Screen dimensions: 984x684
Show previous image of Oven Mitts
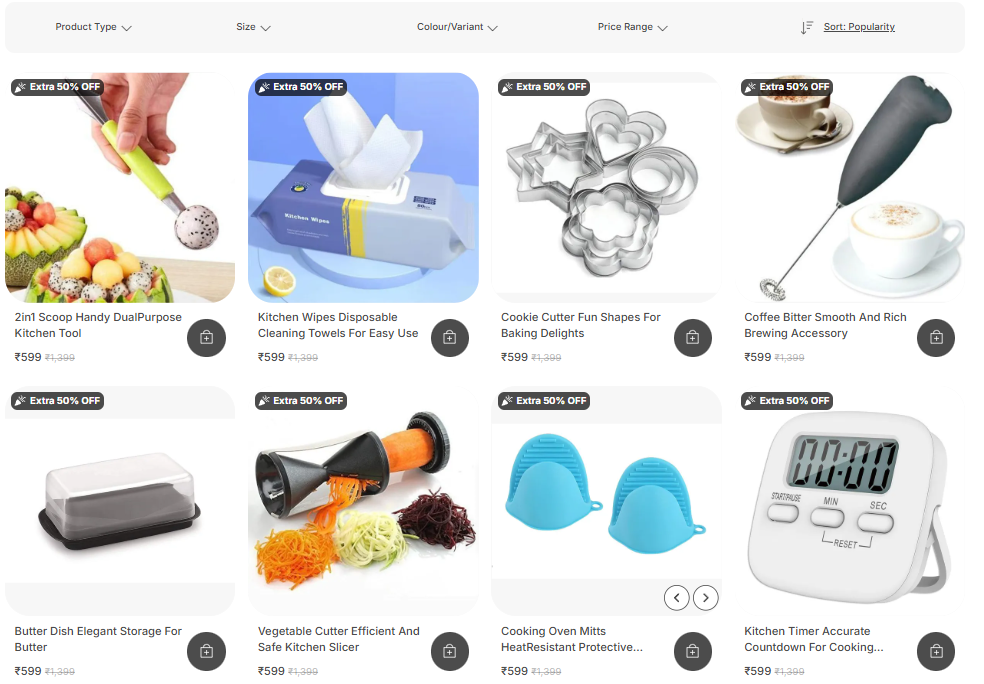coord(676,598)
